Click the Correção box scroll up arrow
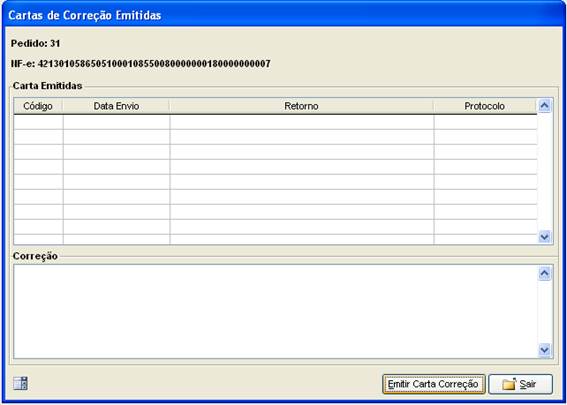 545,273
